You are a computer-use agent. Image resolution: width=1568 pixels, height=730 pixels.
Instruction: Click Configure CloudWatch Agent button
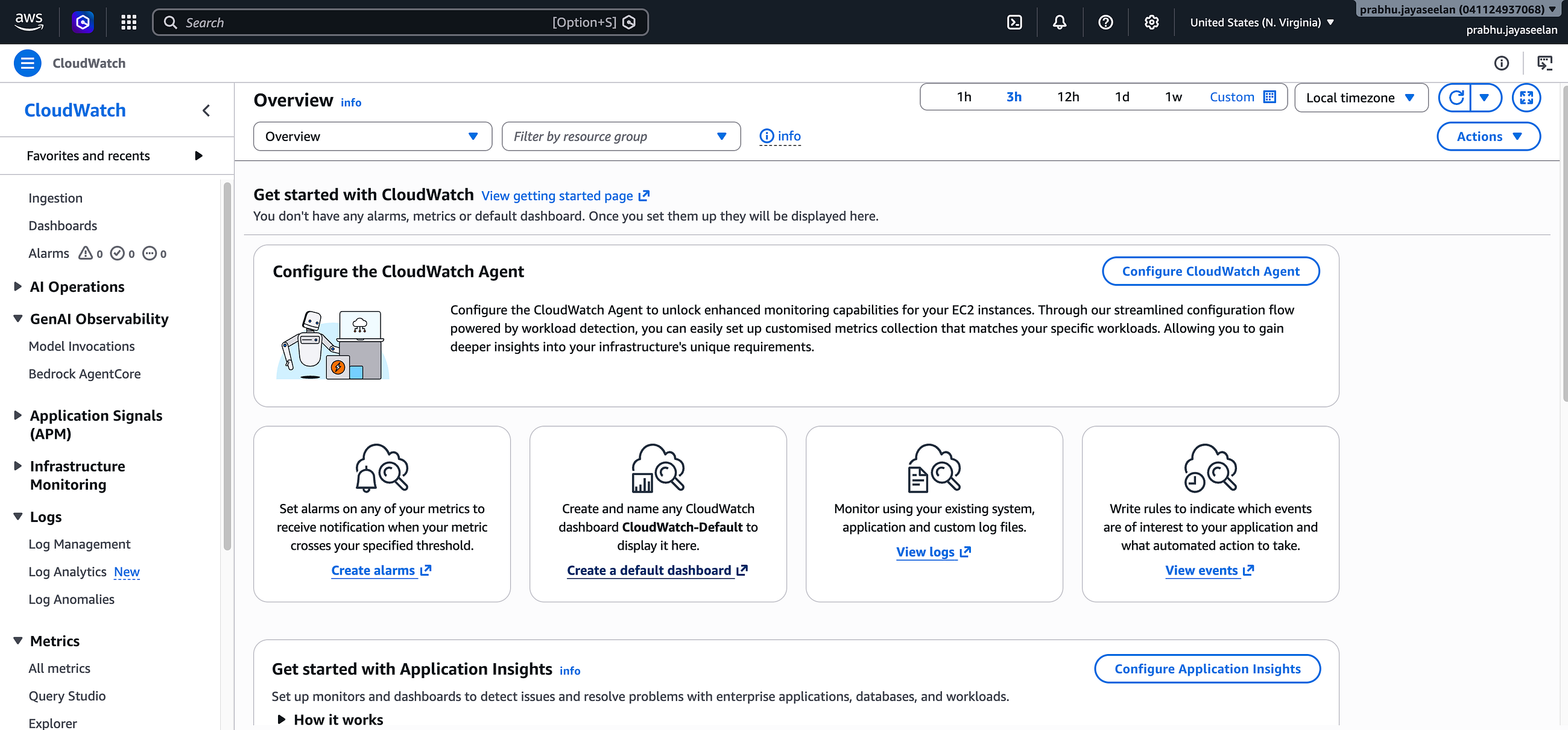pos(1210,271)
